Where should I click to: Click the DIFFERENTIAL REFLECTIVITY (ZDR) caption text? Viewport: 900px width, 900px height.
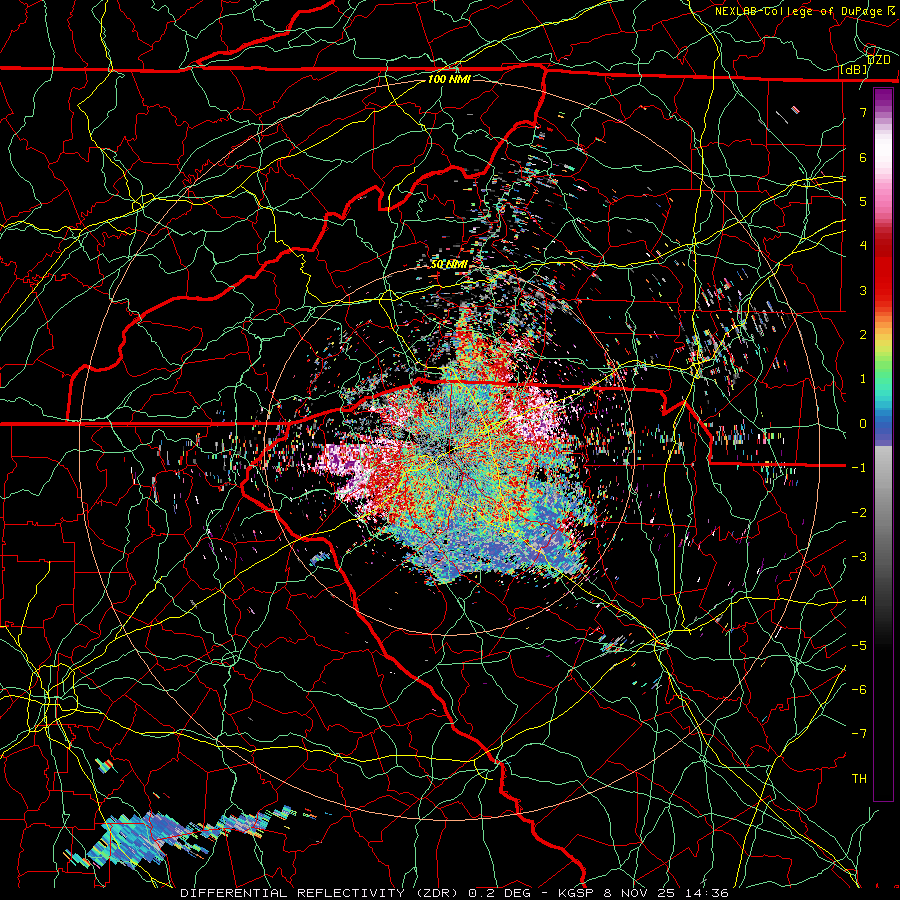tap(319, 893)
